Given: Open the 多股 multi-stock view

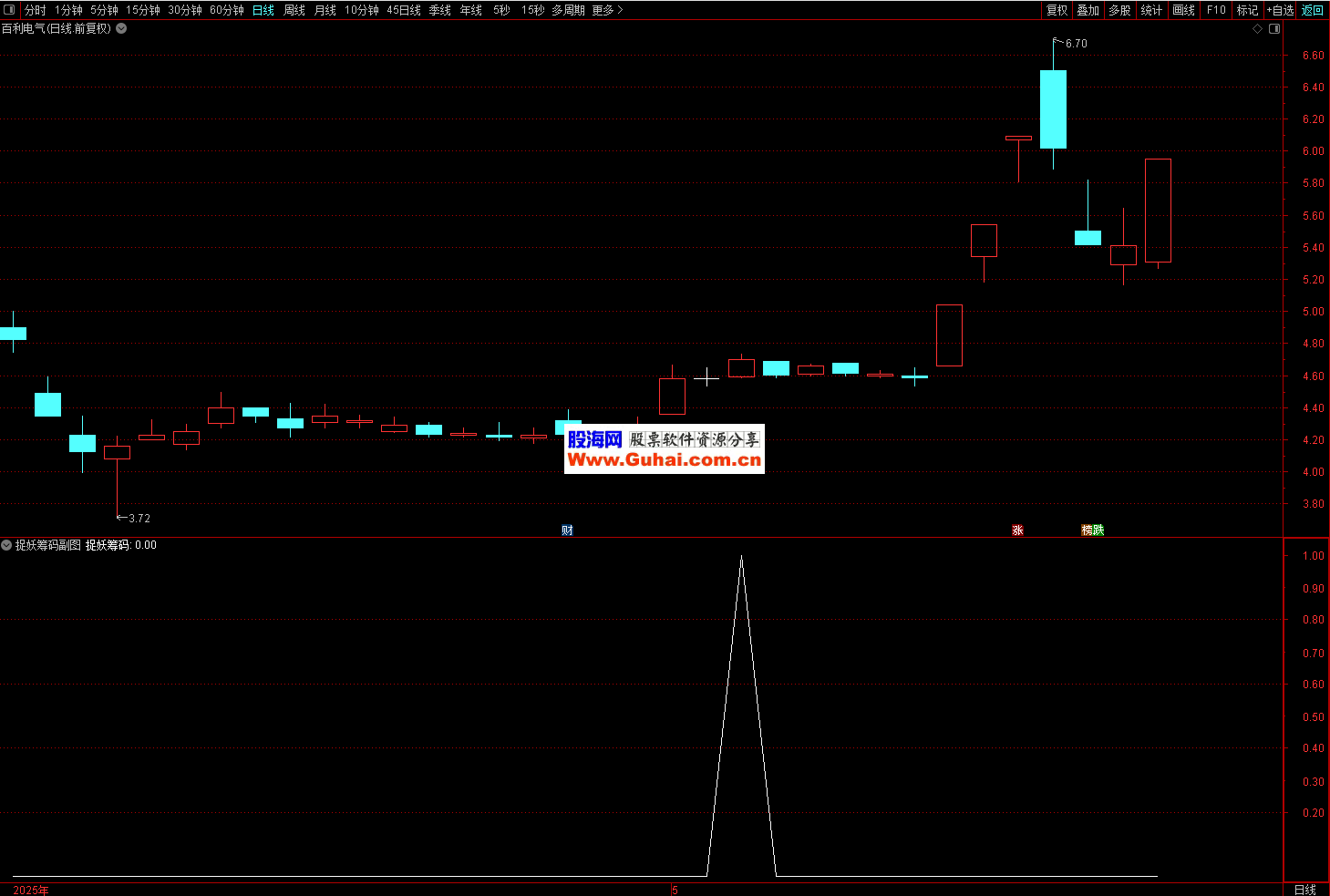Looking at the screenshot, I should [1119, 10].
